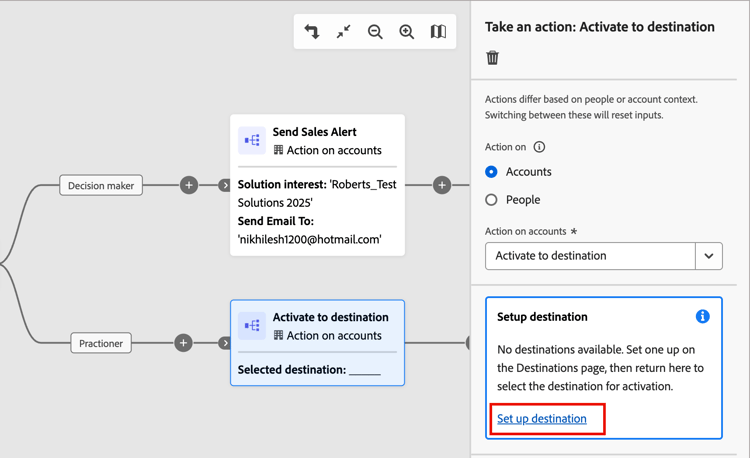Select the People radio button
This screenshot has width=750, height=458.
pos(491,200)
